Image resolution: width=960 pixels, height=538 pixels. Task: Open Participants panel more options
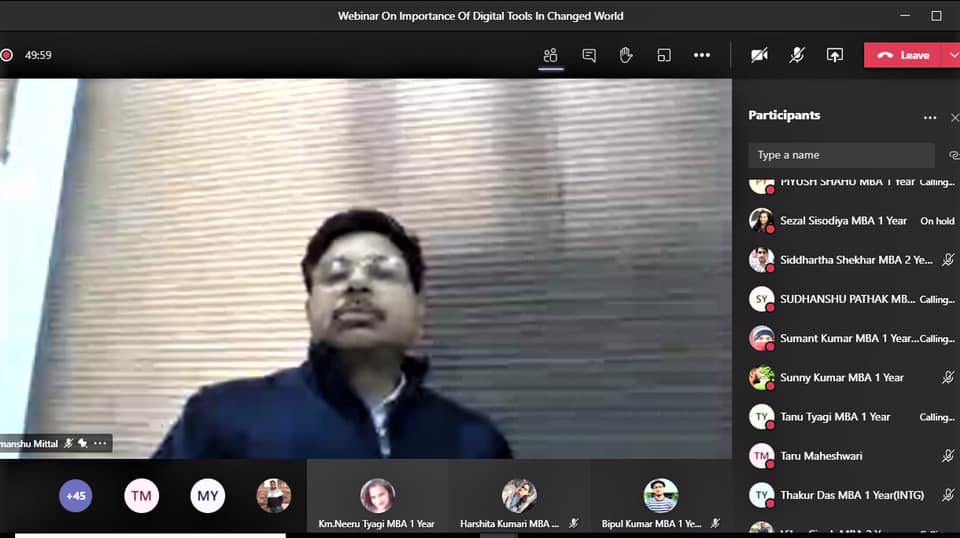pos(930,117)
